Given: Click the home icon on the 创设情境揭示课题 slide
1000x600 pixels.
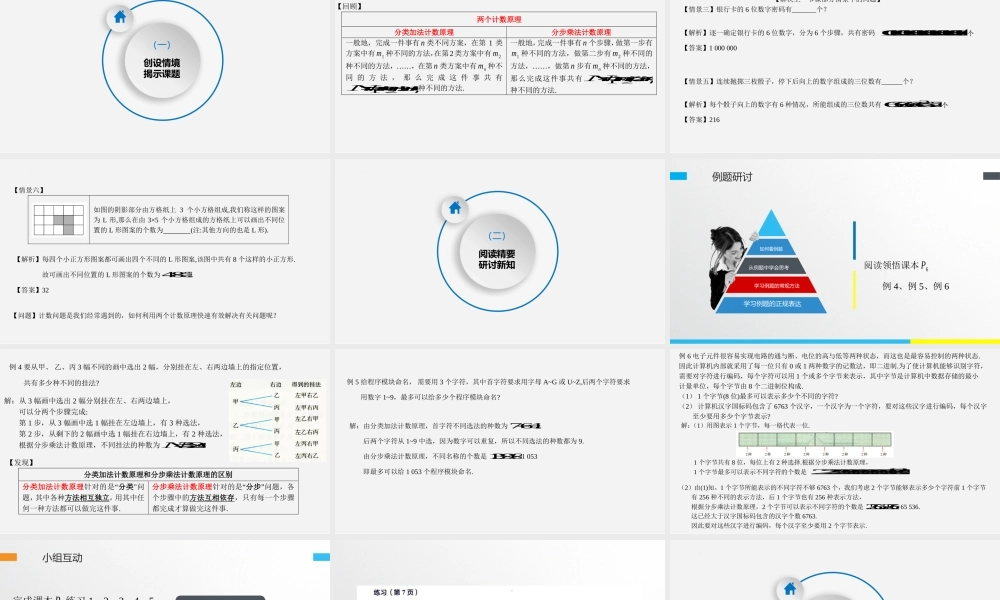Looking at the screenshot, I should [x=119, y=17].
